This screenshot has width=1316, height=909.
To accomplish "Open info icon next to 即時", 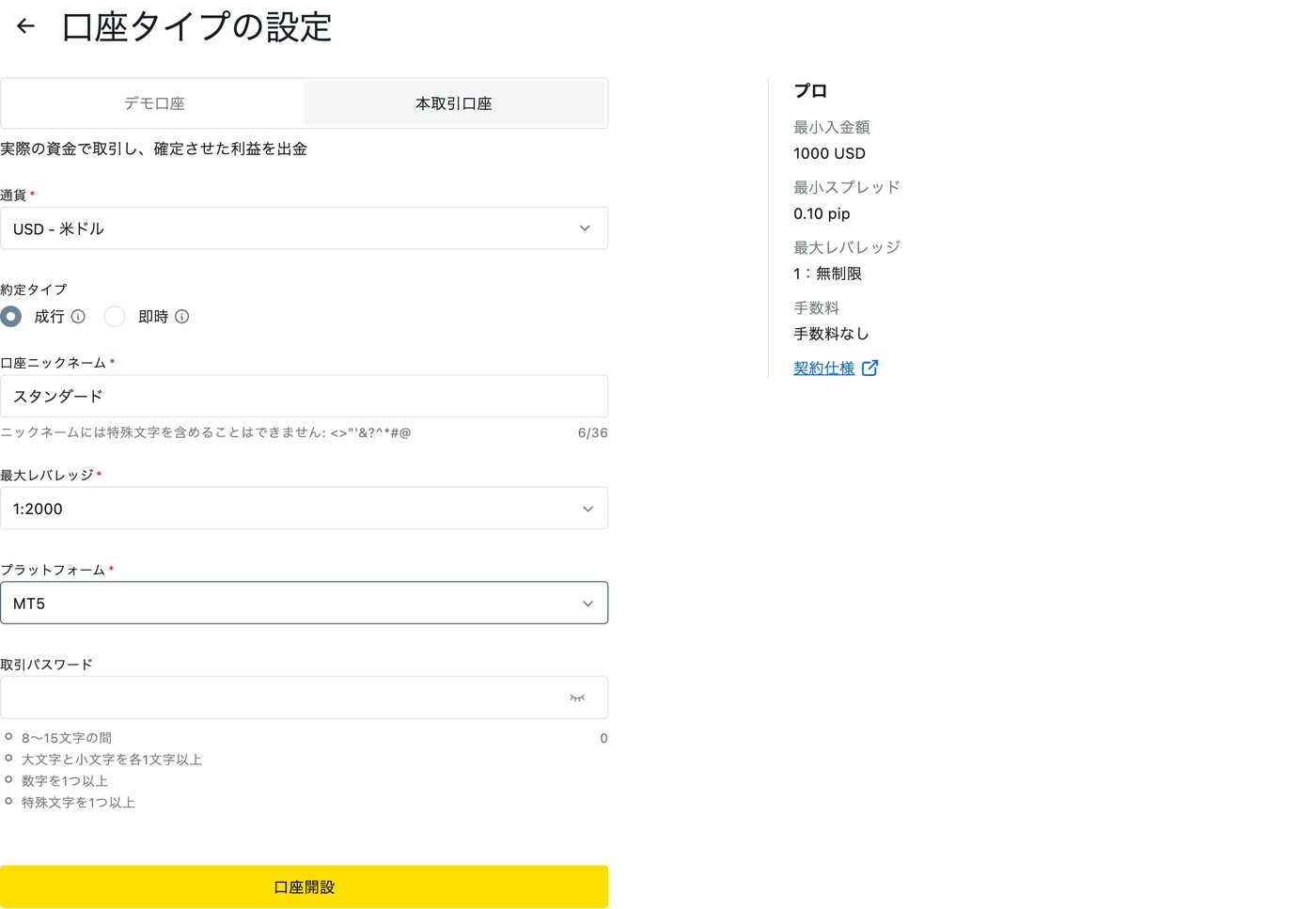I will 182,317.
